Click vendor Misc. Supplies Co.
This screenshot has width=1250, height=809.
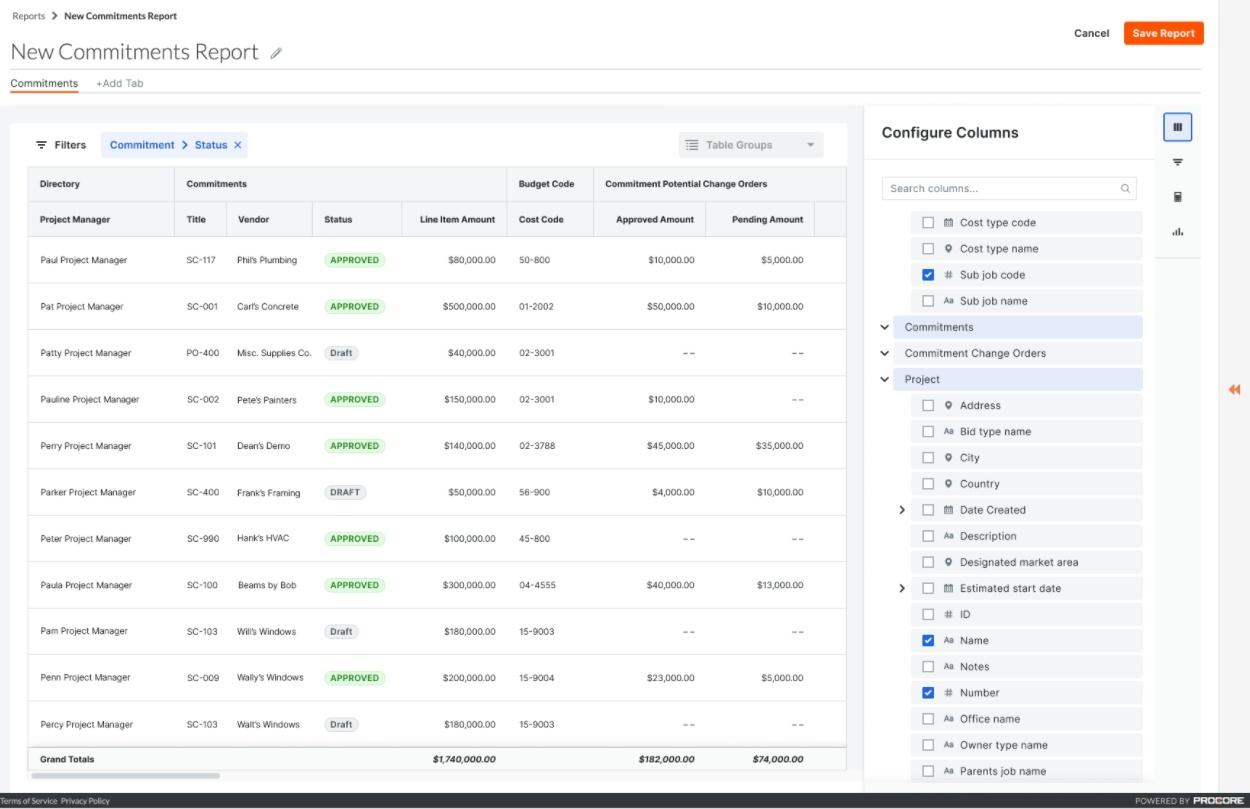(x=274, y=353)
